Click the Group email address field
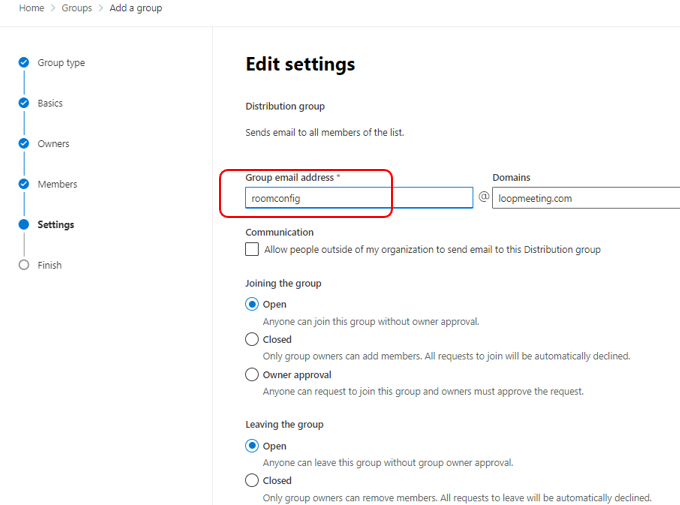Viewport: 680px width, 505px height. (x=359, y=198)
